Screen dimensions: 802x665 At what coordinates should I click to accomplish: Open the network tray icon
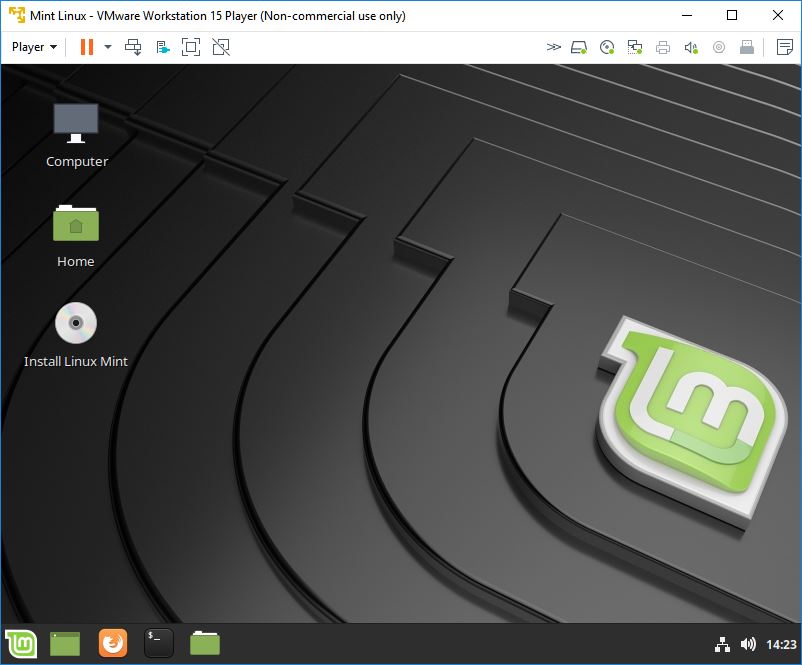pos(722,645)
